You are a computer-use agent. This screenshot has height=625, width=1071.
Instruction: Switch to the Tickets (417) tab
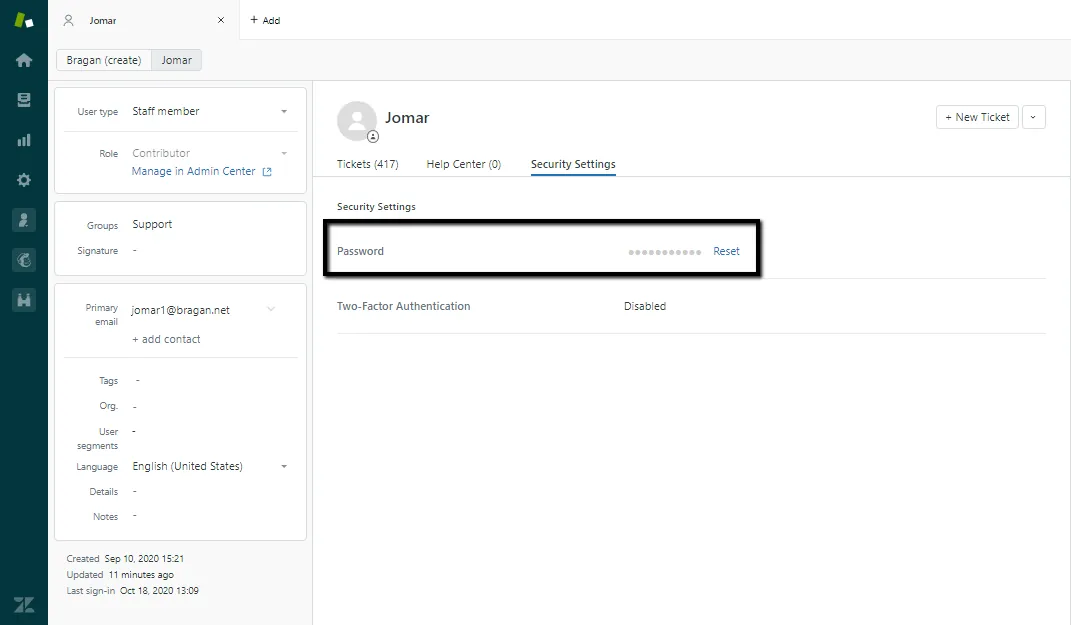[367, 164]
